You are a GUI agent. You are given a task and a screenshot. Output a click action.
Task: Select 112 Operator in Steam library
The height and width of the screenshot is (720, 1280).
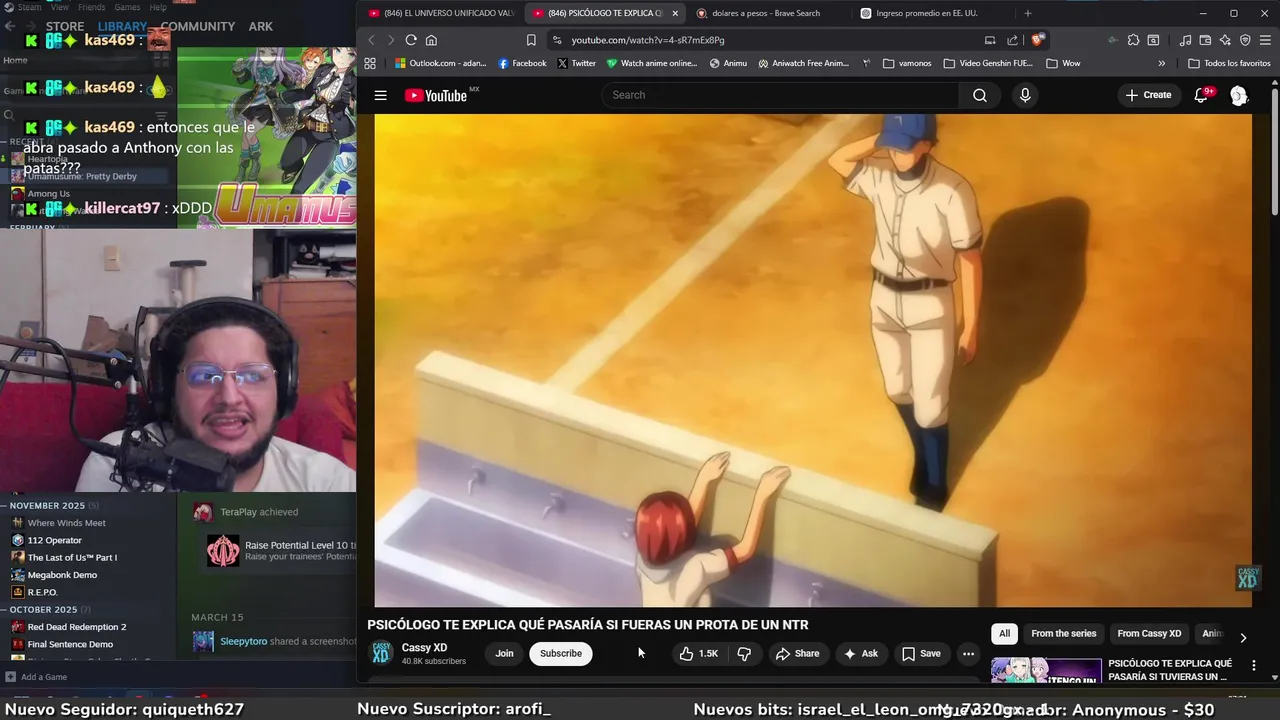click(x=55, y=540)
